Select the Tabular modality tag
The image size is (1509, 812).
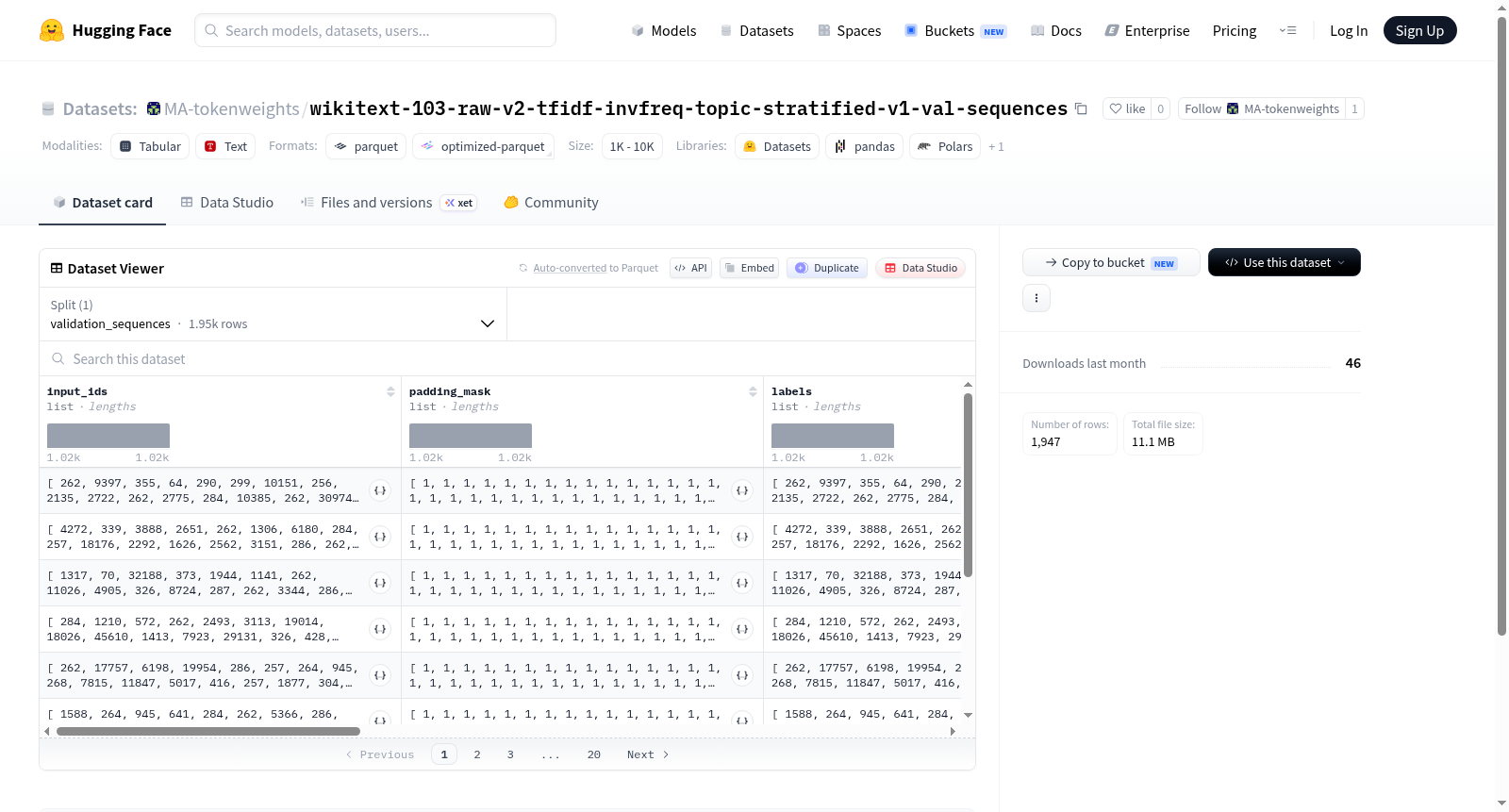(150, 146)
